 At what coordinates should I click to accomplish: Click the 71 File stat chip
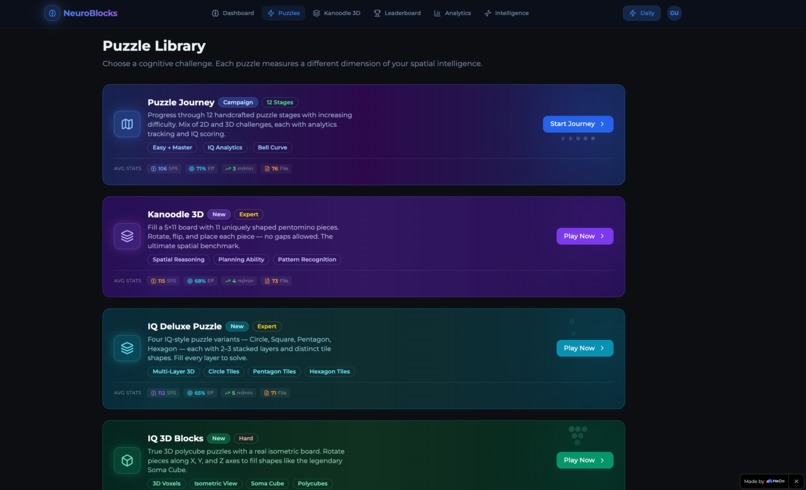click(x=275, y=393)
